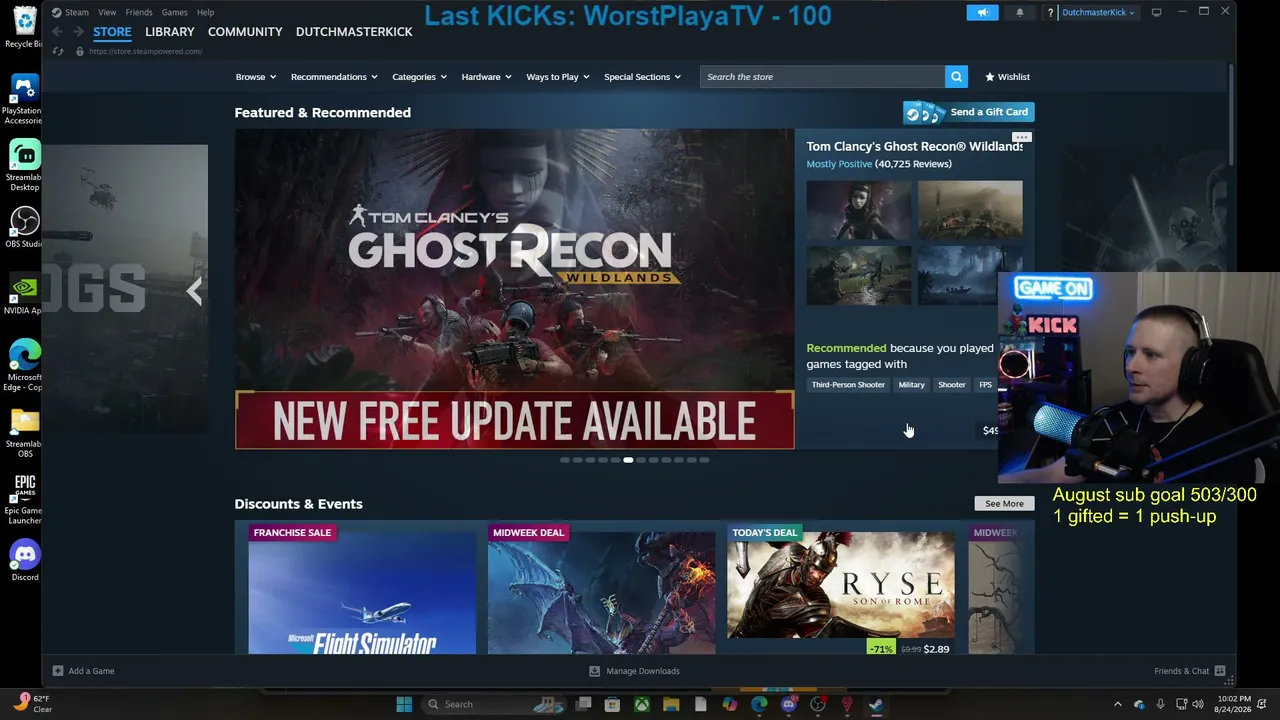The image size is (1280, 720).
Task: Expand the Special Sections dropdown
Action: pyautogui.click(x=642, y=77)
